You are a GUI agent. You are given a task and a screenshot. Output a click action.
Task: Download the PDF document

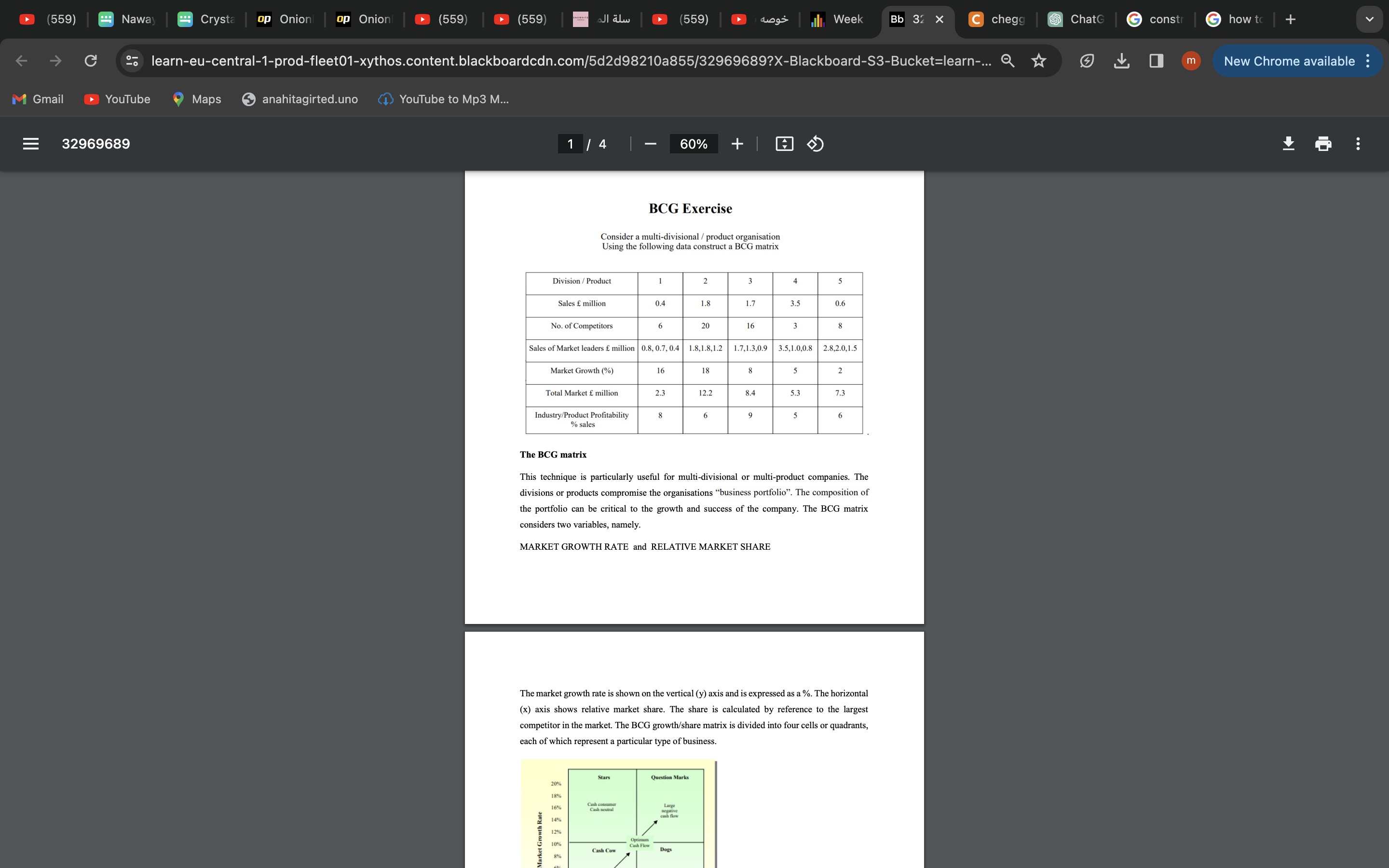(x=1288, y=144)
